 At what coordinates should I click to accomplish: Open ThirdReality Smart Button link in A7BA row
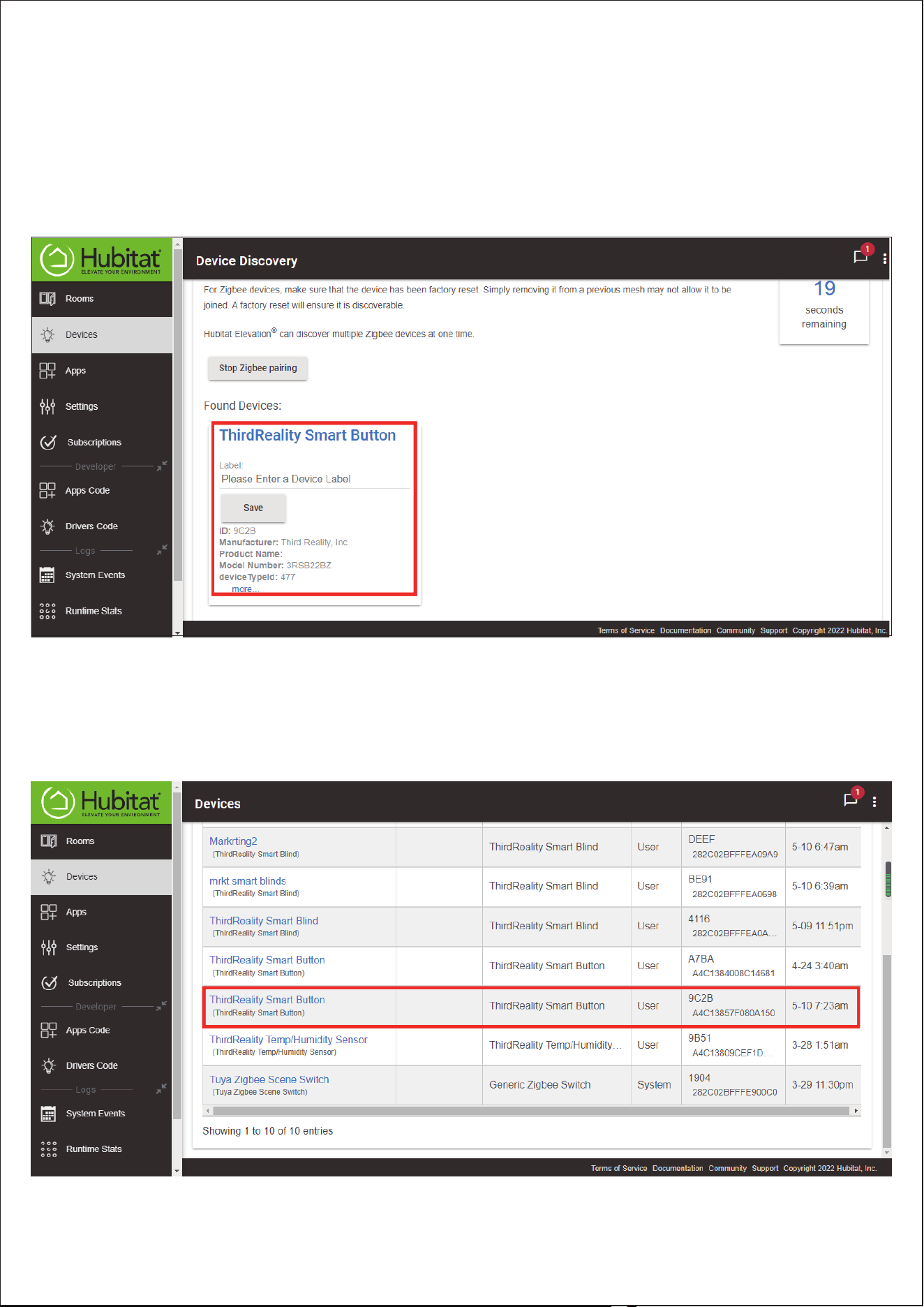pos(267,960)
